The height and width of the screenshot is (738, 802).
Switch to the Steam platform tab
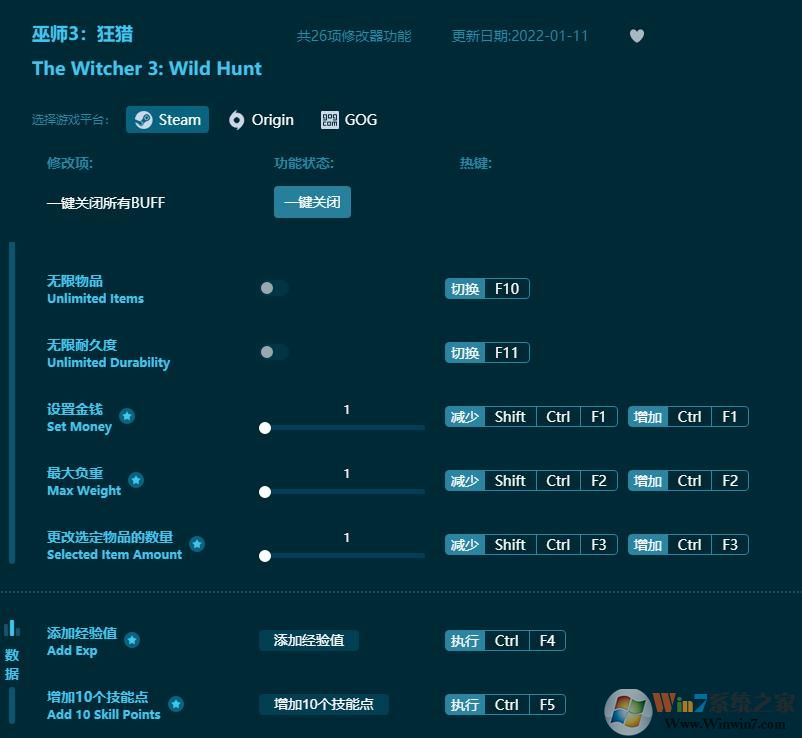pyautogui.click(x=167, y=119)
